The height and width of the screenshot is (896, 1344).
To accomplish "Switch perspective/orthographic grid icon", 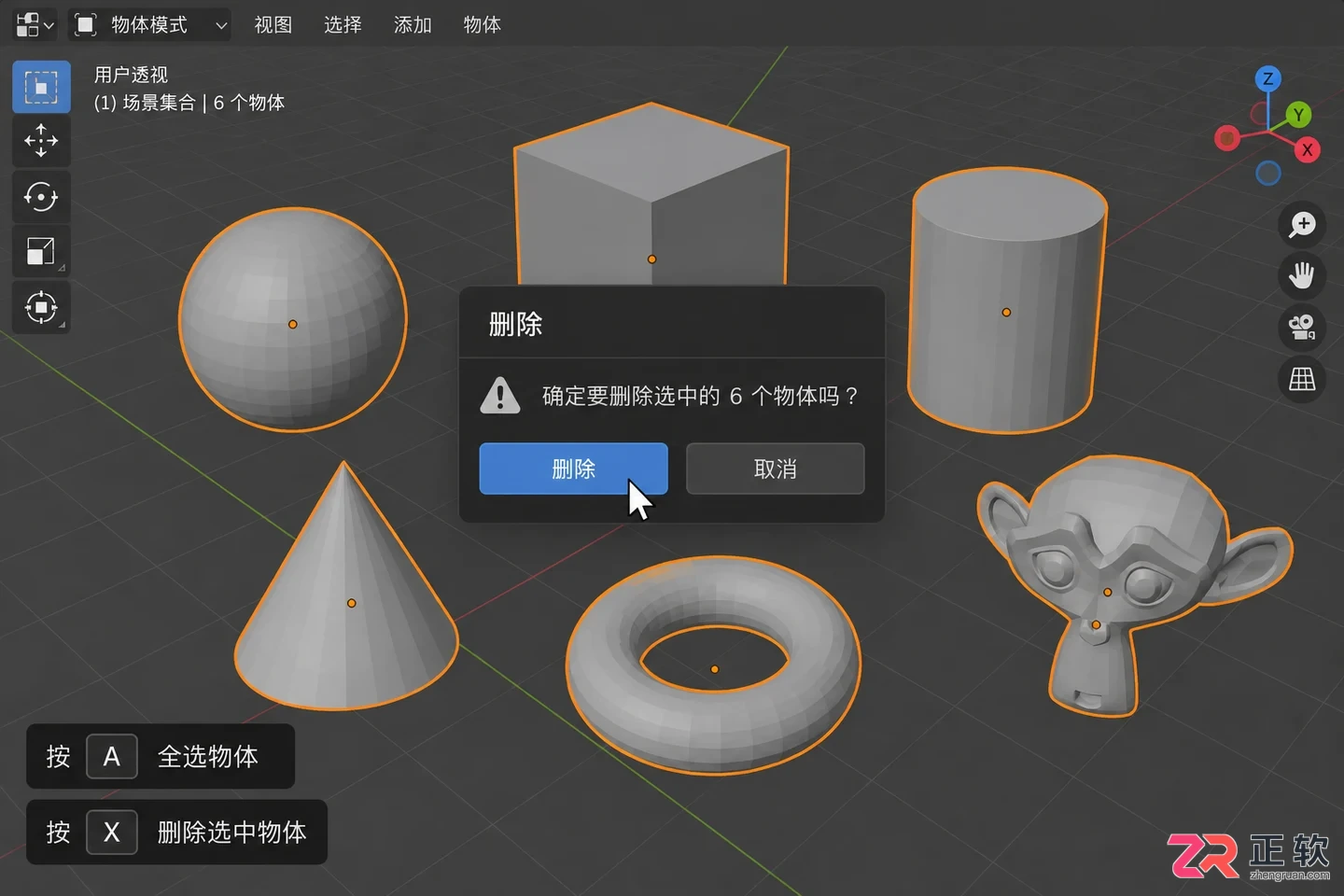I will [1302, 378].
